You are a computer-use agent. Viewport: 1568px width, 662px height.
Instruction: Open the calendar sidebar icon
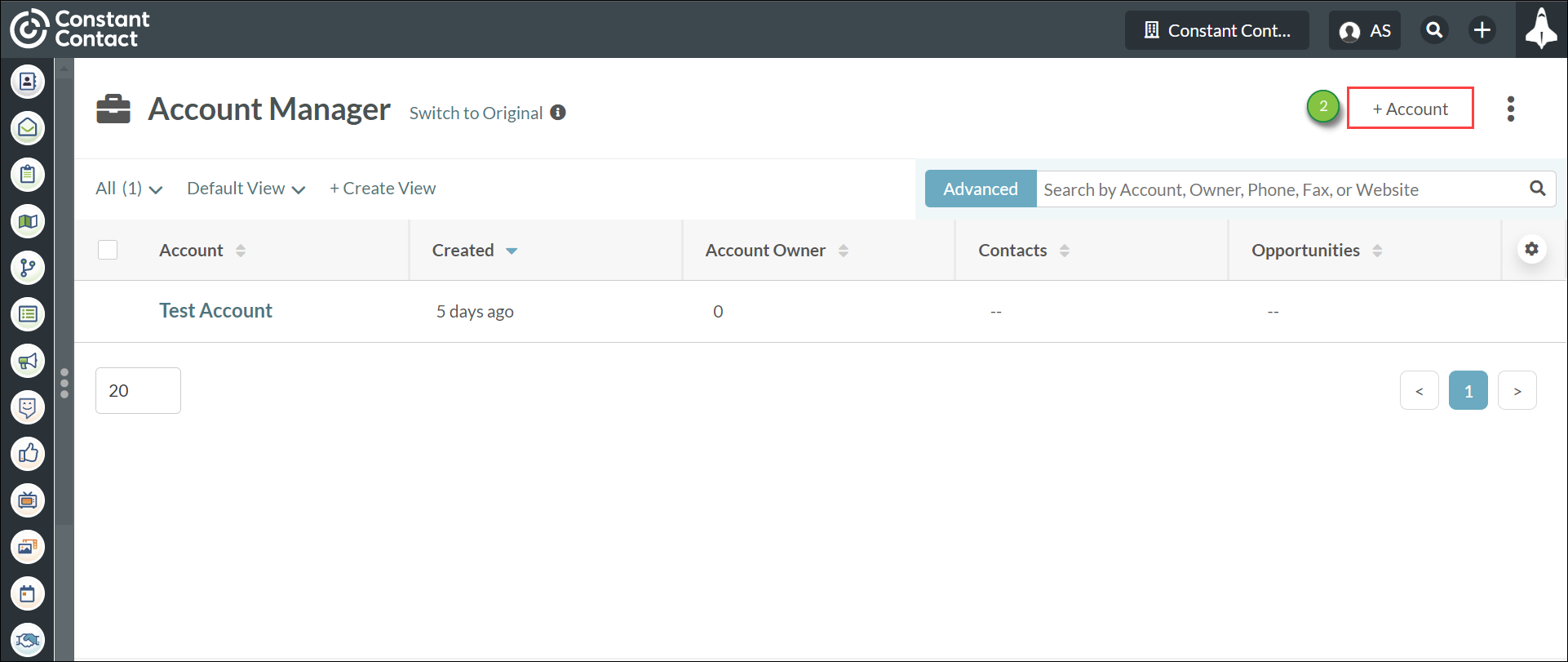(28, 593)
